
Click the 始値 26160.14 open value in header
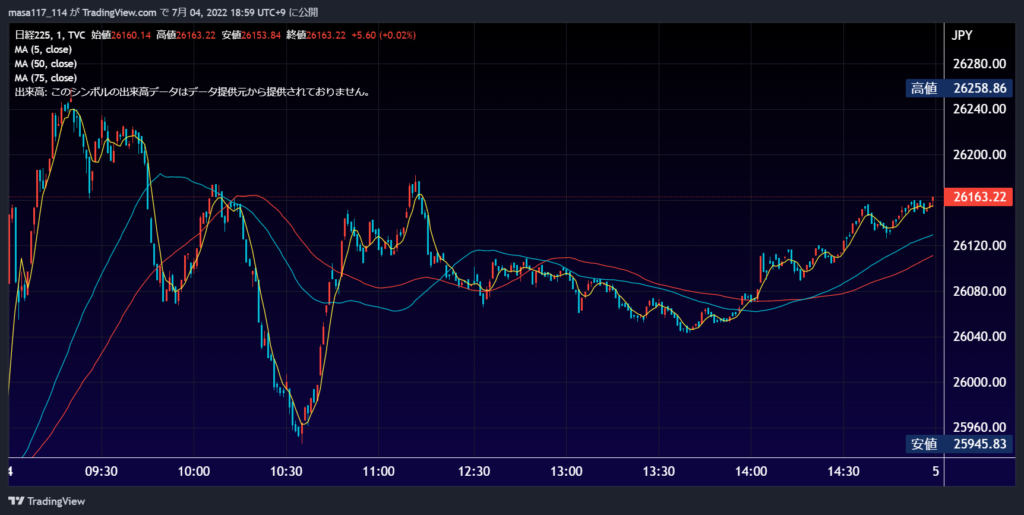(120, 35)
